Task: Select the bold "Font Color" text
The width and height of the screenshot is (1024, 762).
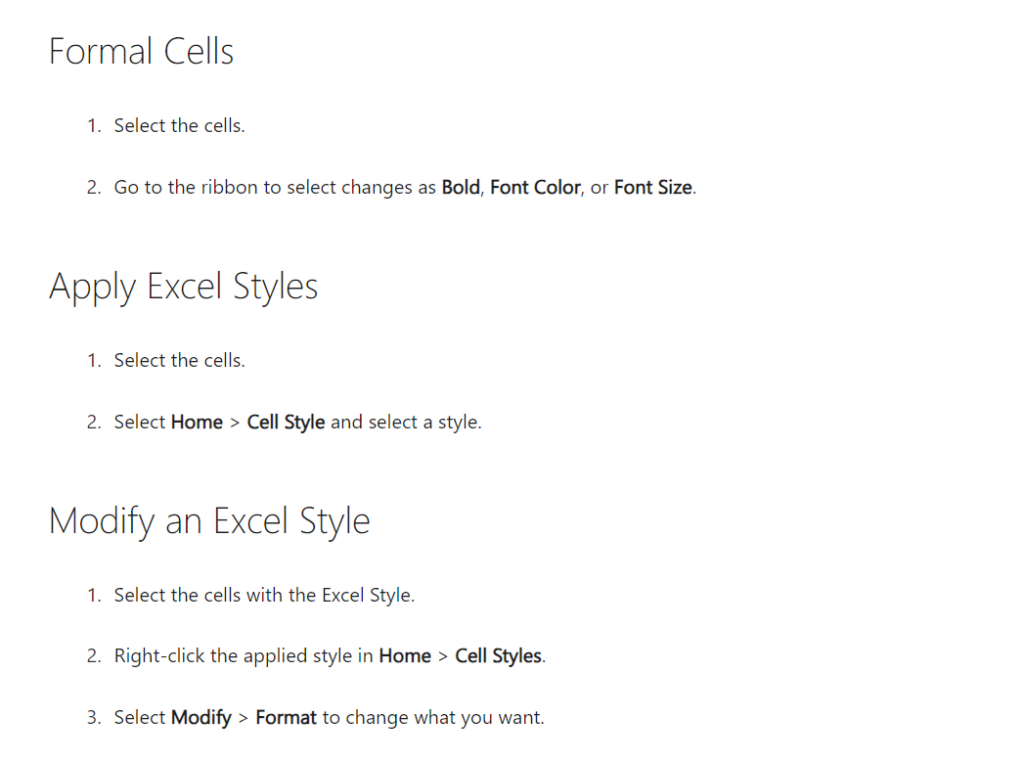Action: [535, 188]
